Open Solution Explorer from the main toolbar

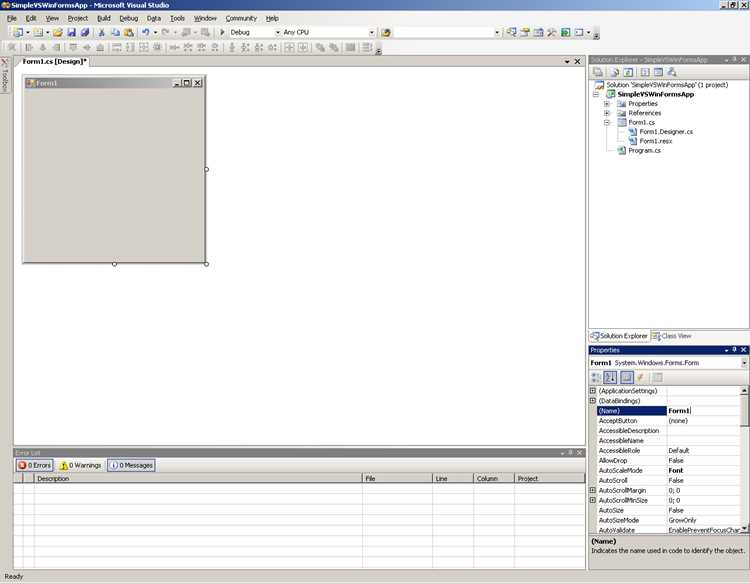point(511,33)
